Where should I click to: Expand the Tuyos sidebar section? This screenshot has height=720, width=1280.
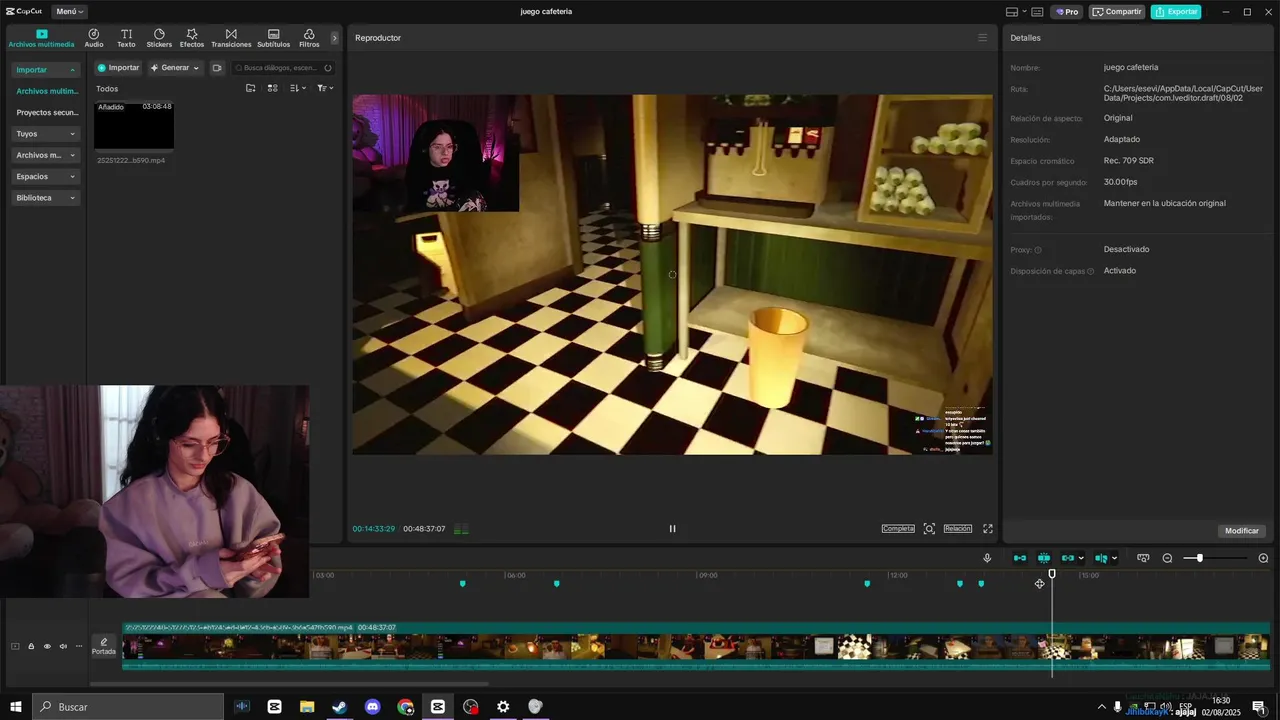point(46,134)
